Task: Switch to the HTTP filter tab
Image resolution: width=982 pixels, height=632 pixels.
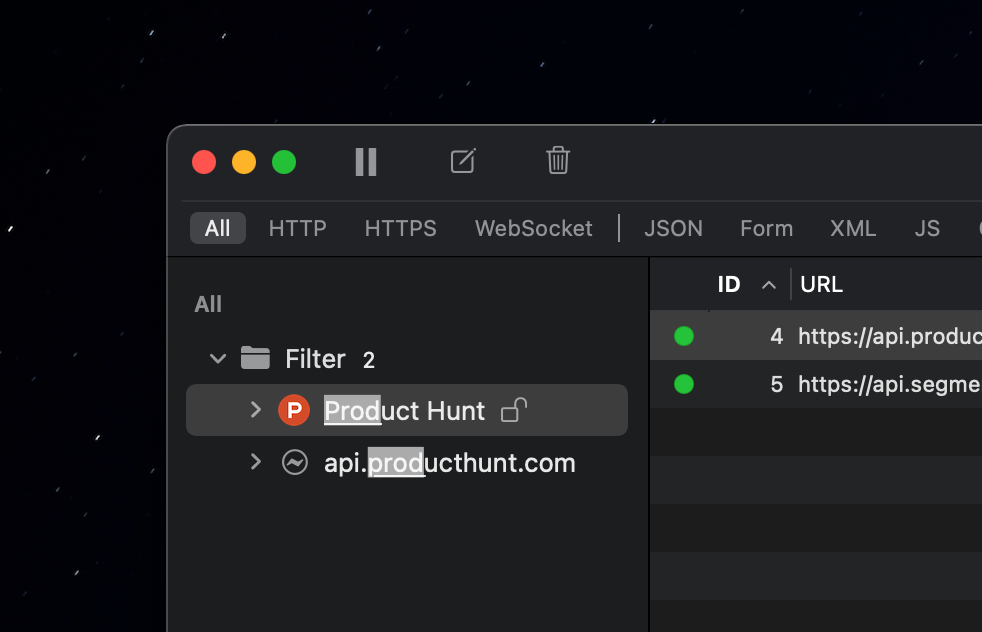Action: coord(297,228)
